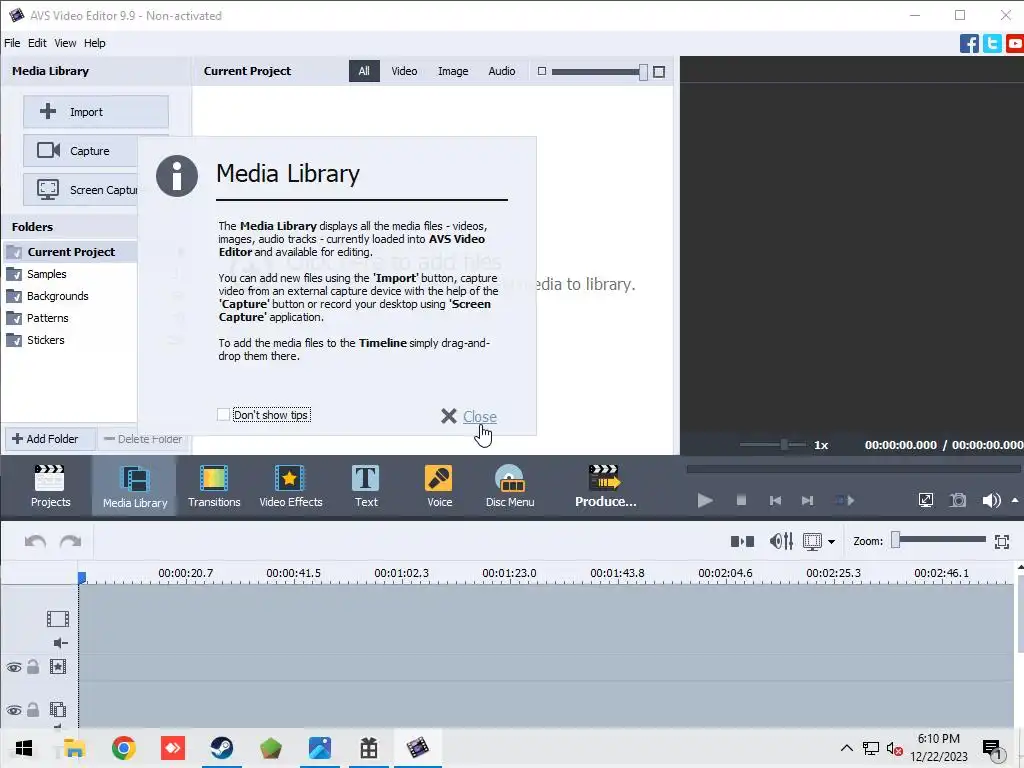Click the Import button
The height and width of the screenshot is (768, 1024).
[96, 112]
